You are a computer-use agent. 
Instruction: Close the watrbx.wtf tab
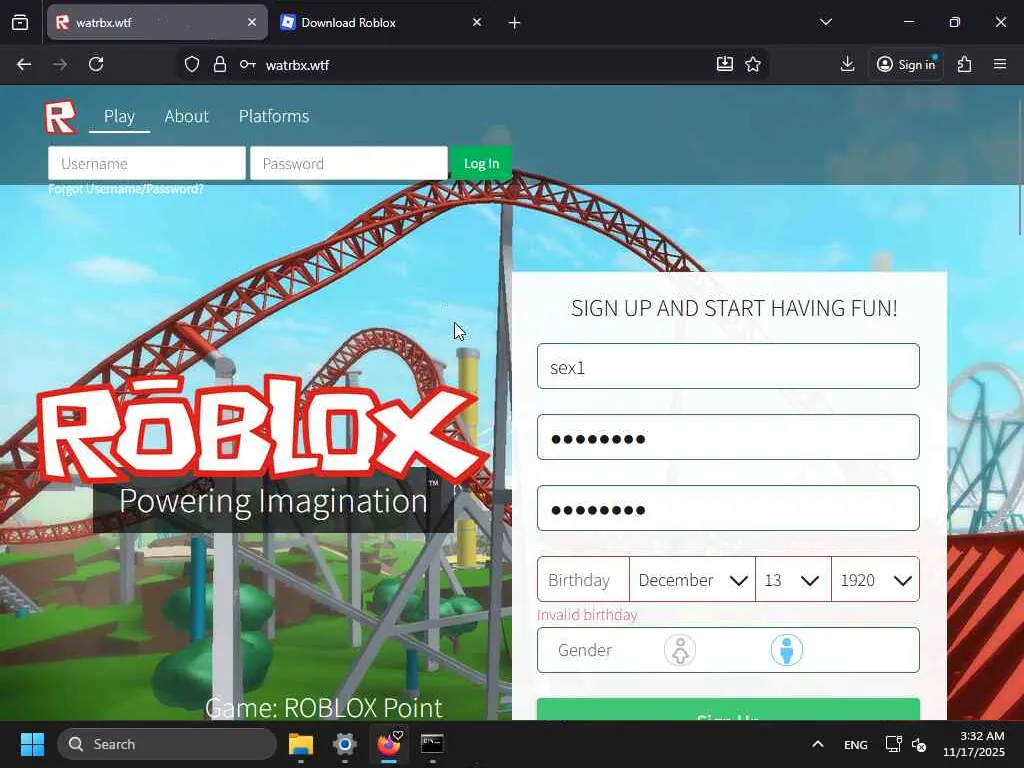[x=251, y=22]
